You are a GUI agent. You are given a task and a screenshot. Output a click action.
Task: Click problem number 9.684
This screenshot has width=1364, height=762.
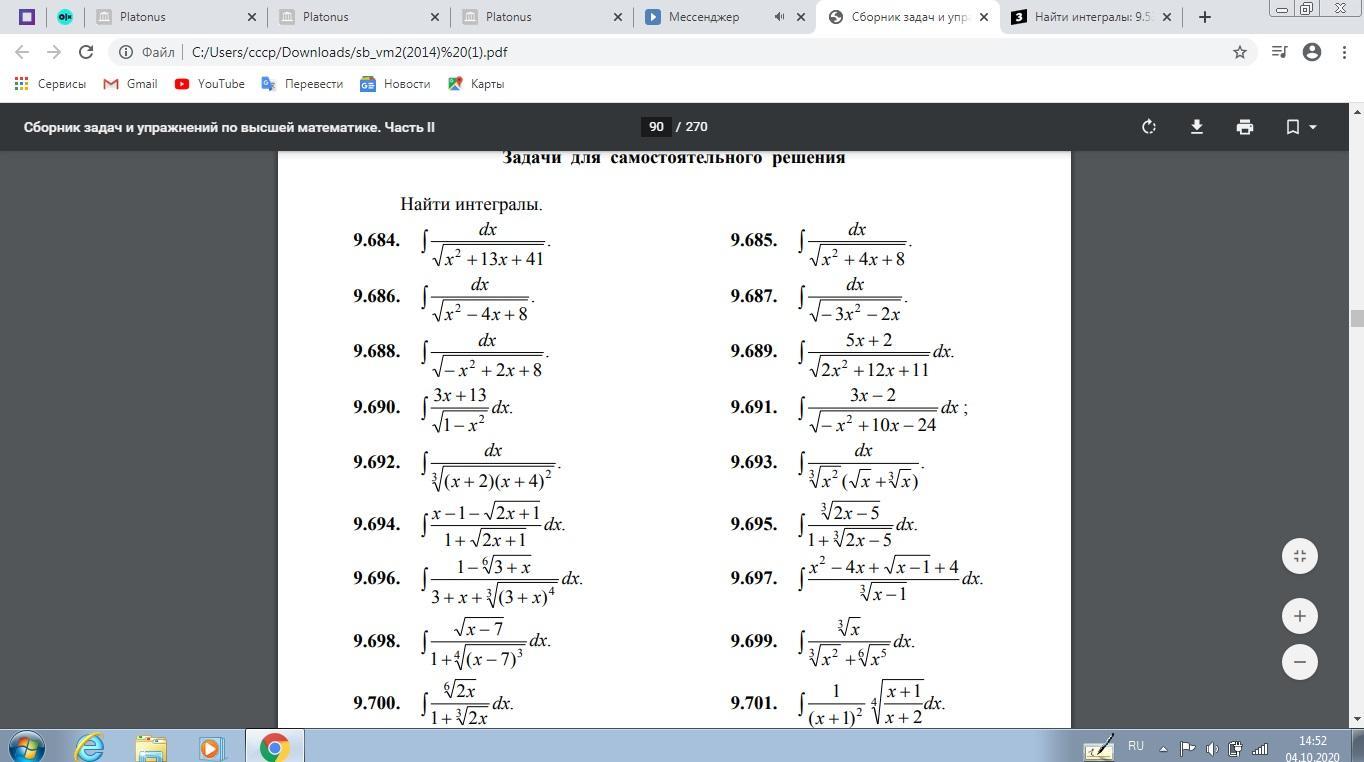click(376, 241)
